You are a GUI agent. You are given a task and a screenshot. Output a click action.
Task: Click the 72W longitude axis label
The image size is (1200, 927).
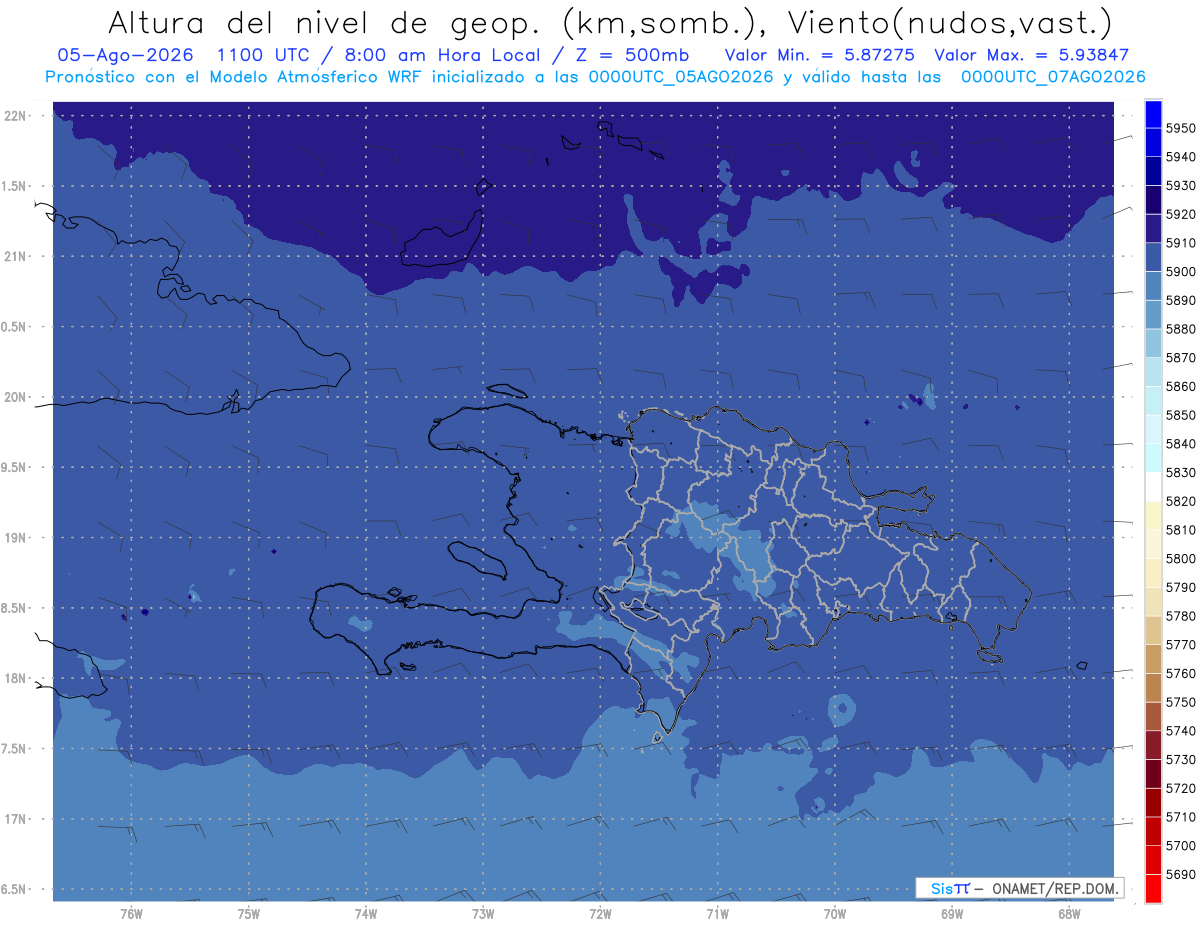[x=600, y=913]
